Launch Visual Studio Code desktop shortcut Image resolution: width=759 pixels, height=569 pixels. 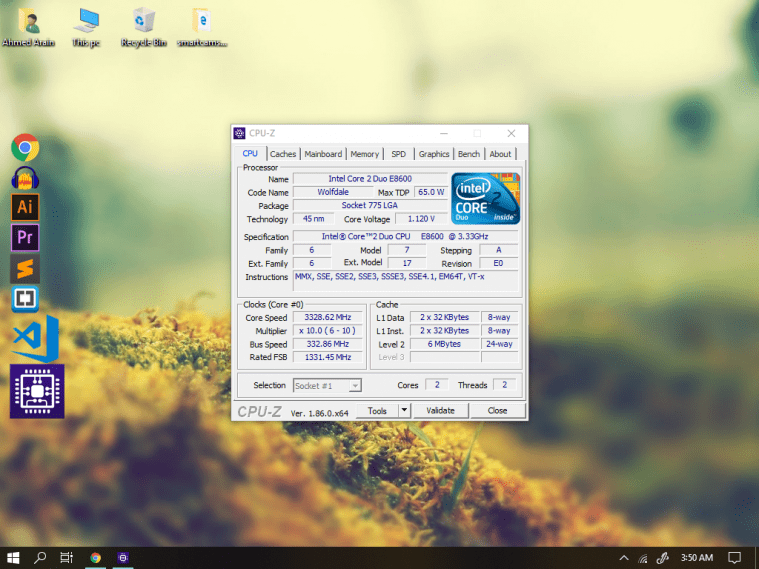tap(36, 339)
